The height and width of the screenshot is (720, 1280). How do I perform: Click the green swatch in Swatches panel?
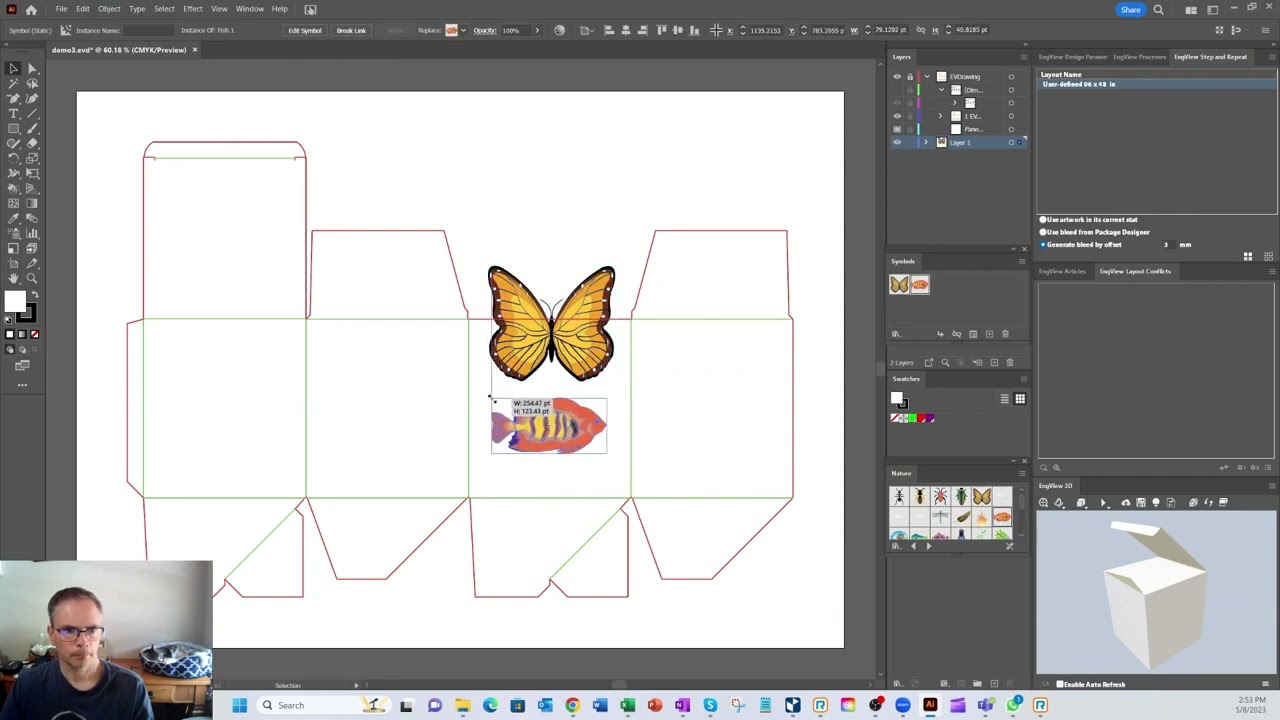pyautogui.click(x=912, y=418)
